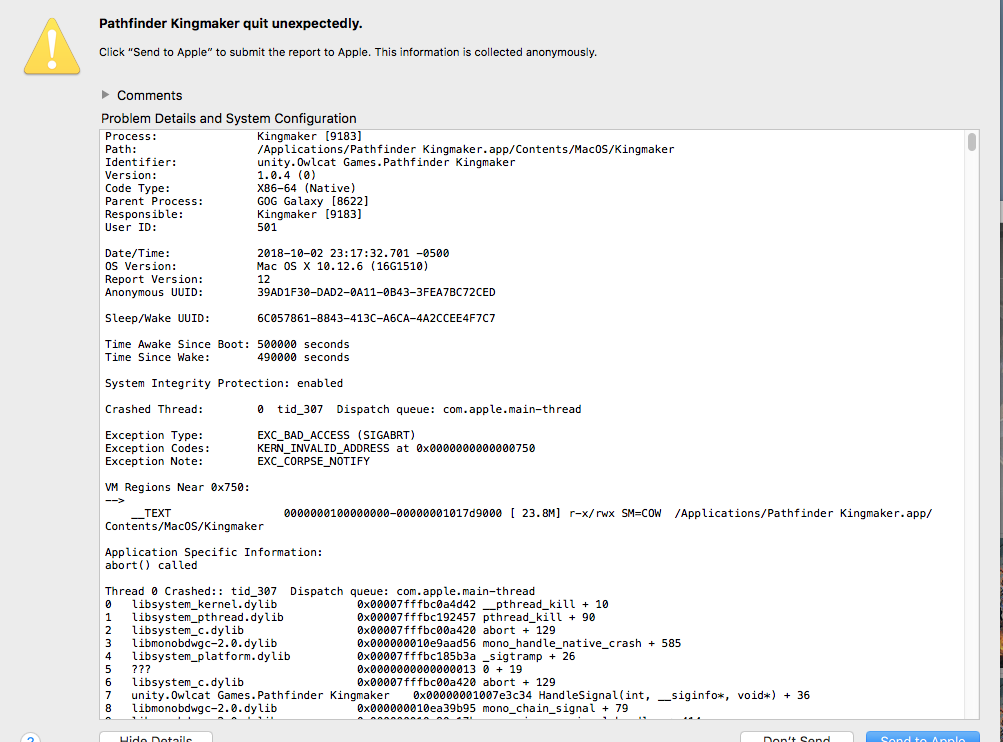Click frame 7 "HandleSignal" entry
Viewport: 1003px width, 742px height.
(x=457, y=695)
